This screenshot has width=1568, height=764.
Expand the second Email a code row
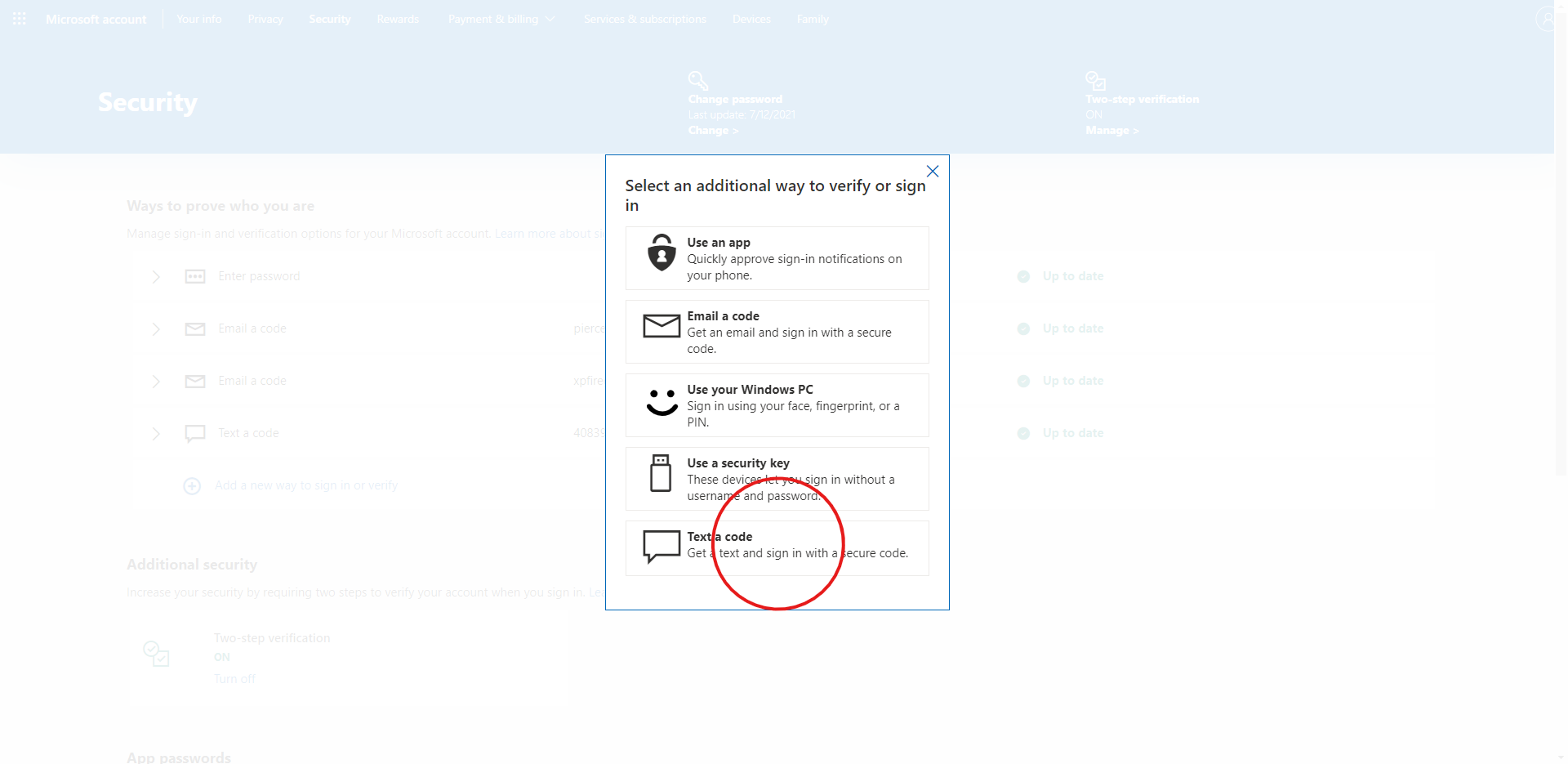(x=156, y=382)
